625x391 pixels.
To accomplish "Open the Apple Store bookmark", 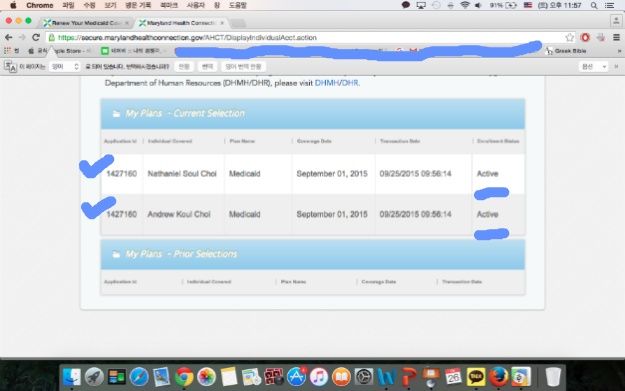I will (x=60, y=51).
